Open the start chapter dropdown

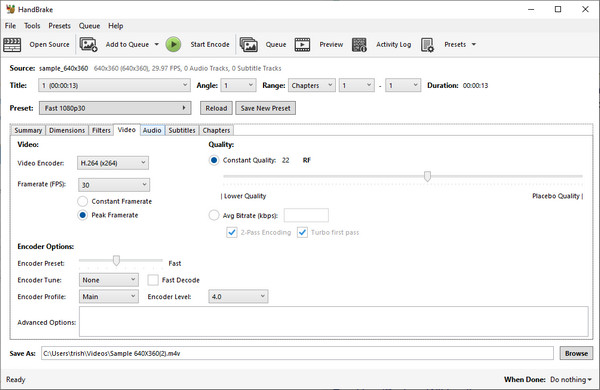click(357, 85)
